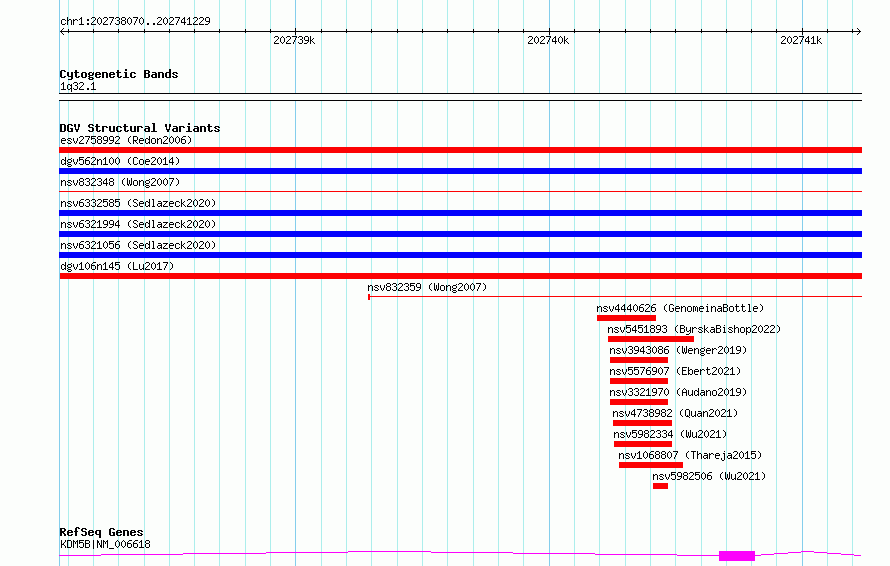Click the 202739k ruler tick label
The height and width of the screenshot is (566, 890).
coord(294,40)
